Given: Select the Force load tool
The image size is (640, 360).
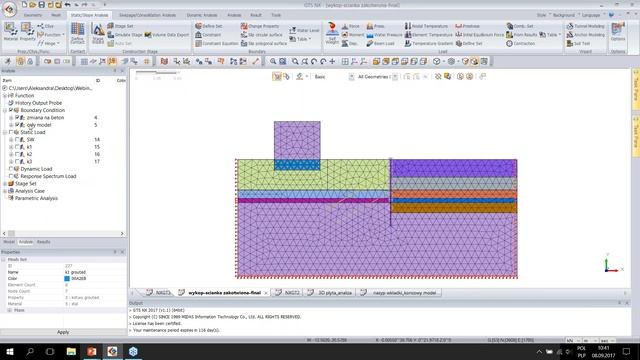Looking at the screenshot, I should click(x=351, y=26).
